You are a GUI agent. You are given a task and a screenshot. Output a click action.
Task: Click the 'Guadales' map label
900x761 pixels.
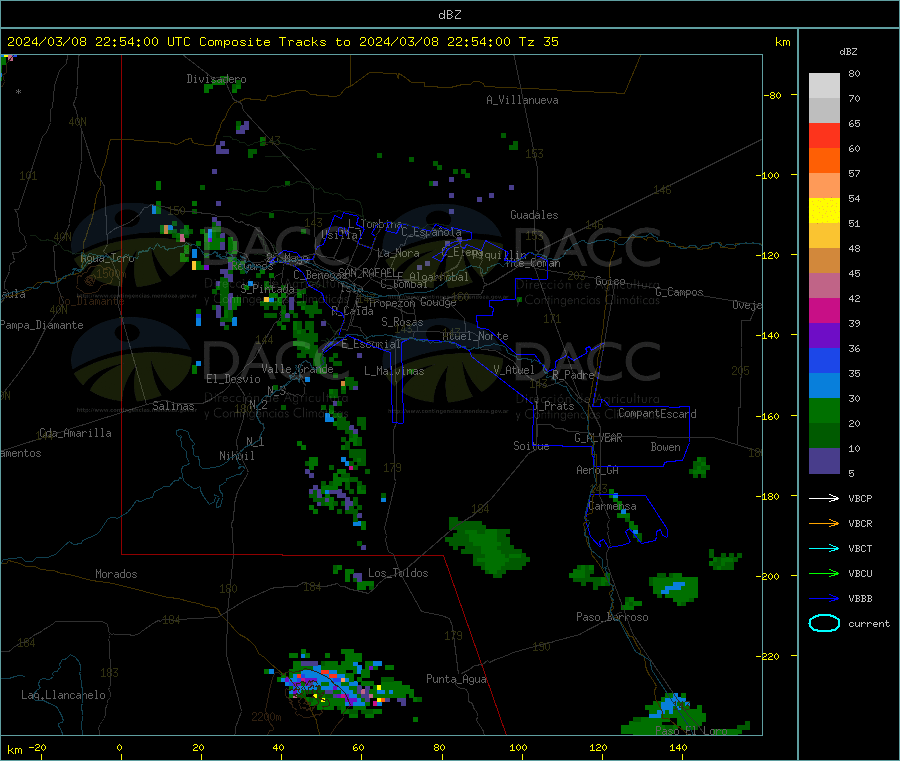point(534,215)
